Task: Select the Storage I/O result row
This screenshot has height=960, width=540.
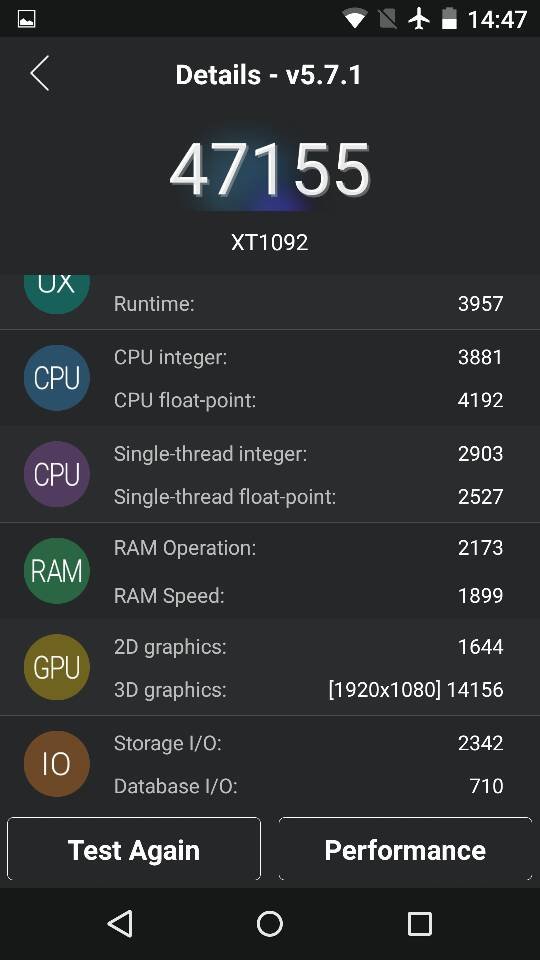Action: (x=309, y=743)
